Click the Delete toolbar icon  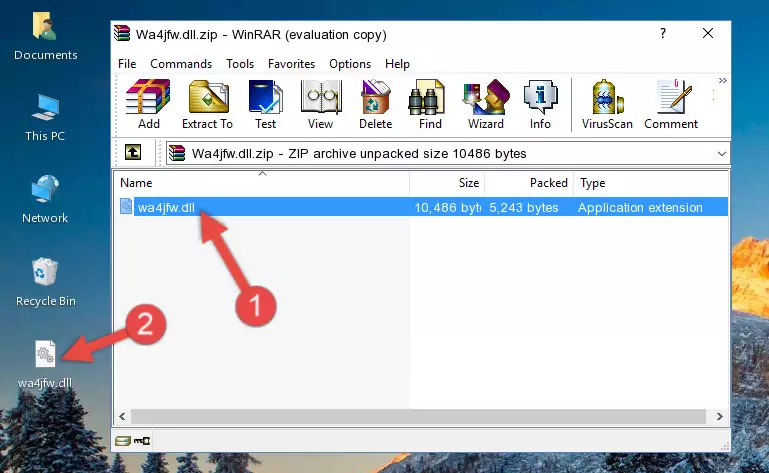pyautogui.click(x=375, y=105)
